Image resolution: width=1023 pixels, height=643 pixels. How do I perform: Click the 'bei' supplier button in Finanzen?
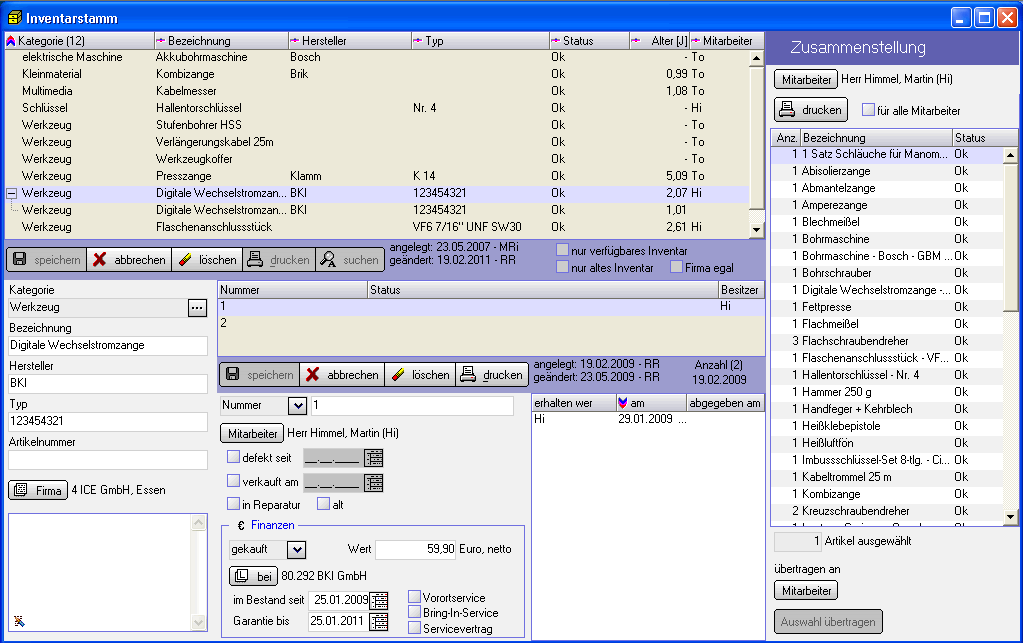click(x=254, y=576)
